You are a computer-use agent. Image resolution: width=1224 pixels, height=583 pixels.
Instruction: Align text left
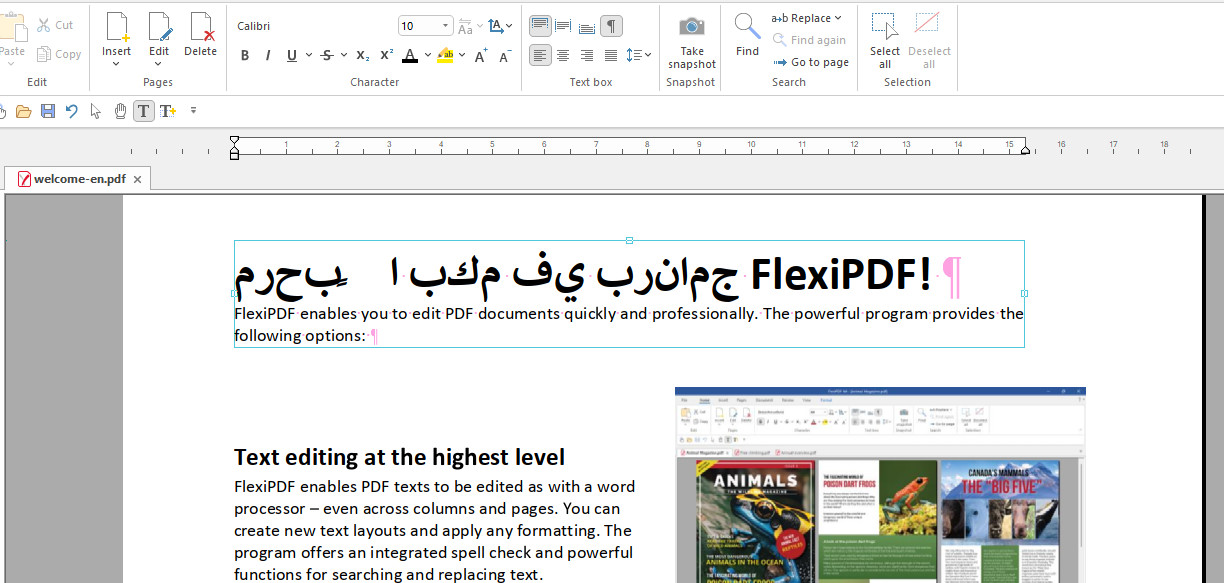540,56
